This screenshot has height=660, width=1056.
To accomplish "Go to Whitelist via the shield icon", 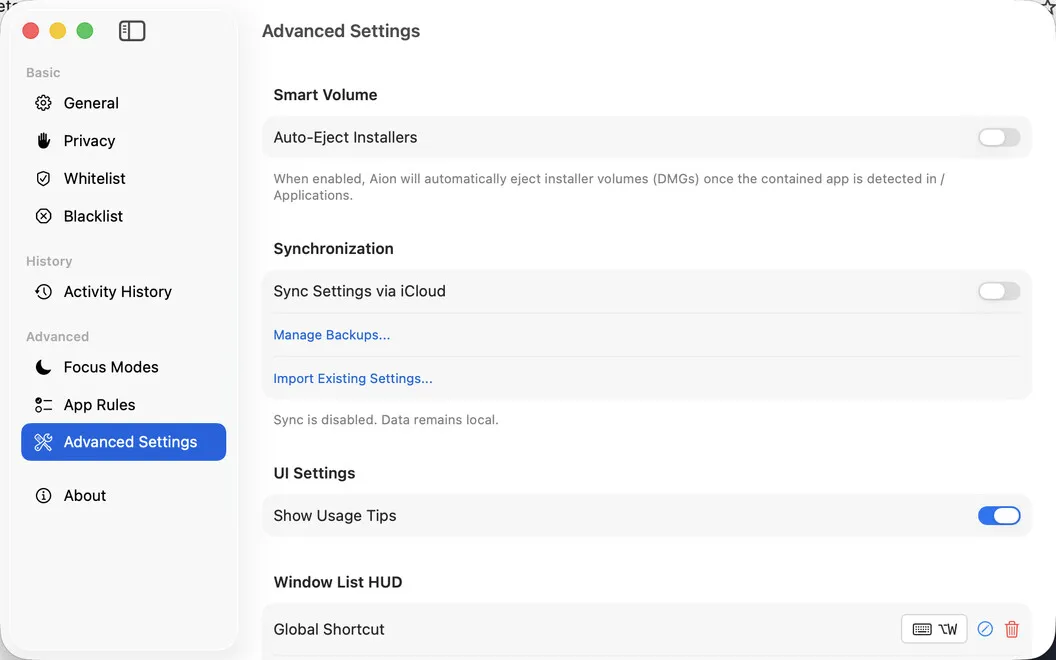I will [x=43, y=178].
